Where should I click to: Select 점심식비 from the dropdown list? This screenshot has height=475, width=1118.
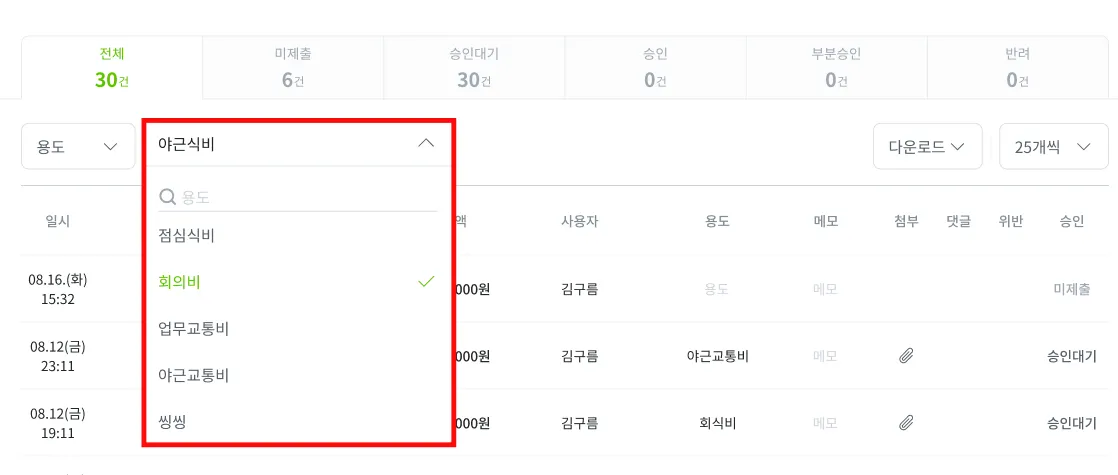187,236
